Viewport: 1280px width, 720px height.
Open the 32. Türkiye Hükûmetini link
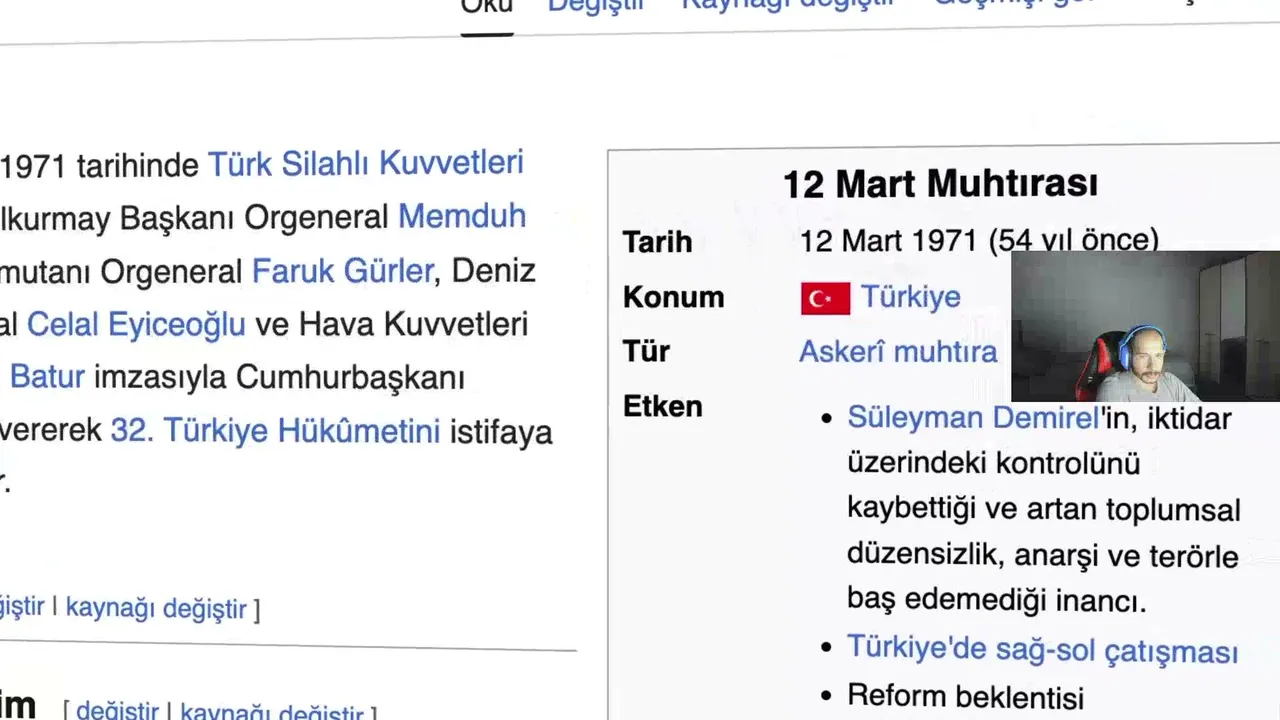click(275, 432)
